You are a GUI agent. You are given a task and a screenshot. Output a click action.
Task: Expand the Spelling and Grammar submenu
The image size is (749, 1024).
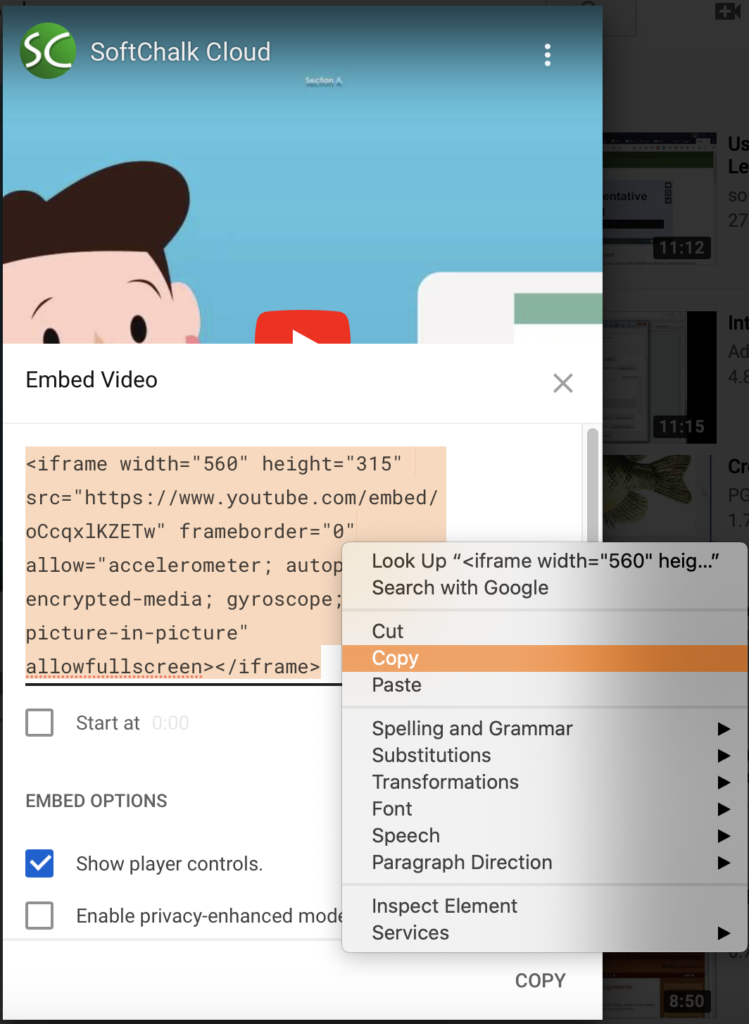click(x=545, y=728)
